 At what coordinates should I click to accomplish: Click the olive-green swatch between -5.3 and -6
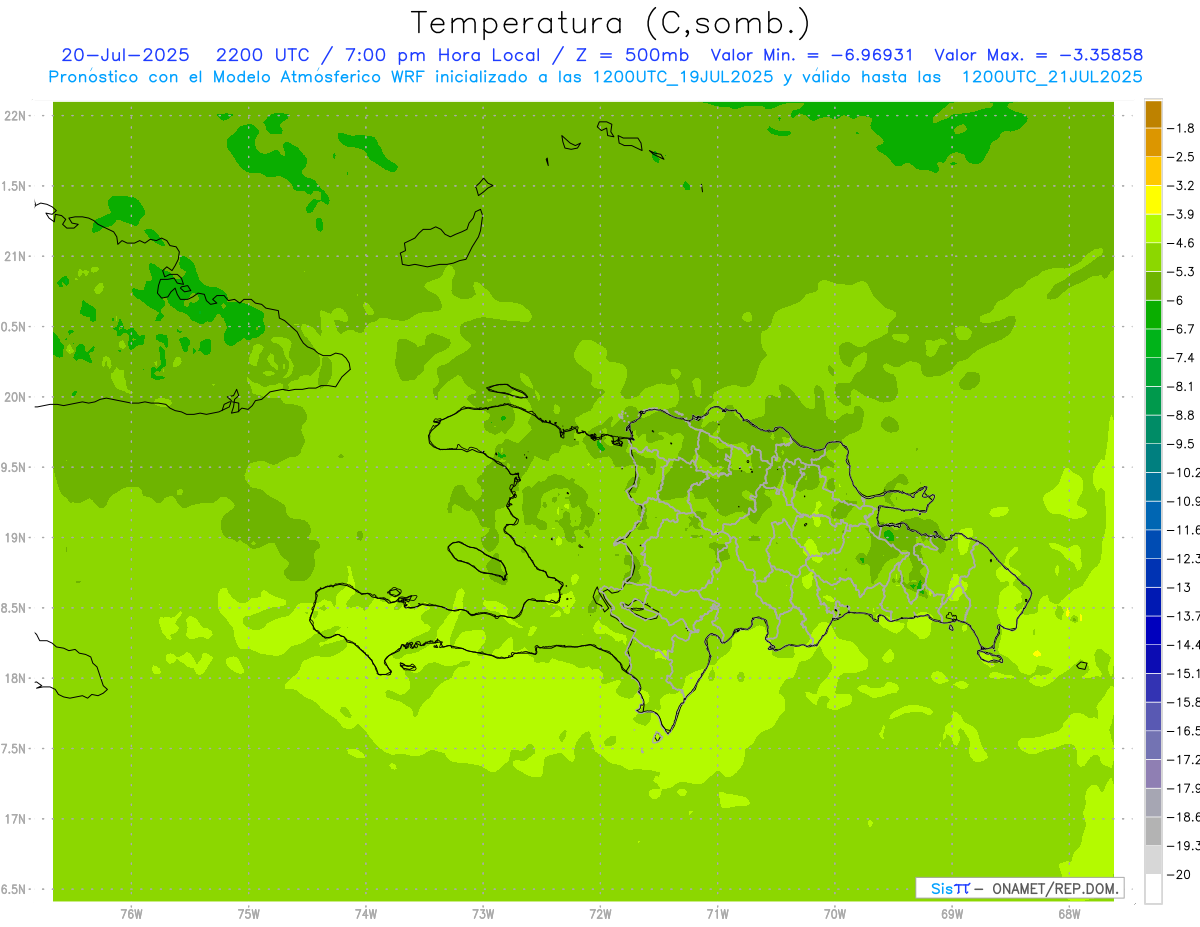point(1153,285)
